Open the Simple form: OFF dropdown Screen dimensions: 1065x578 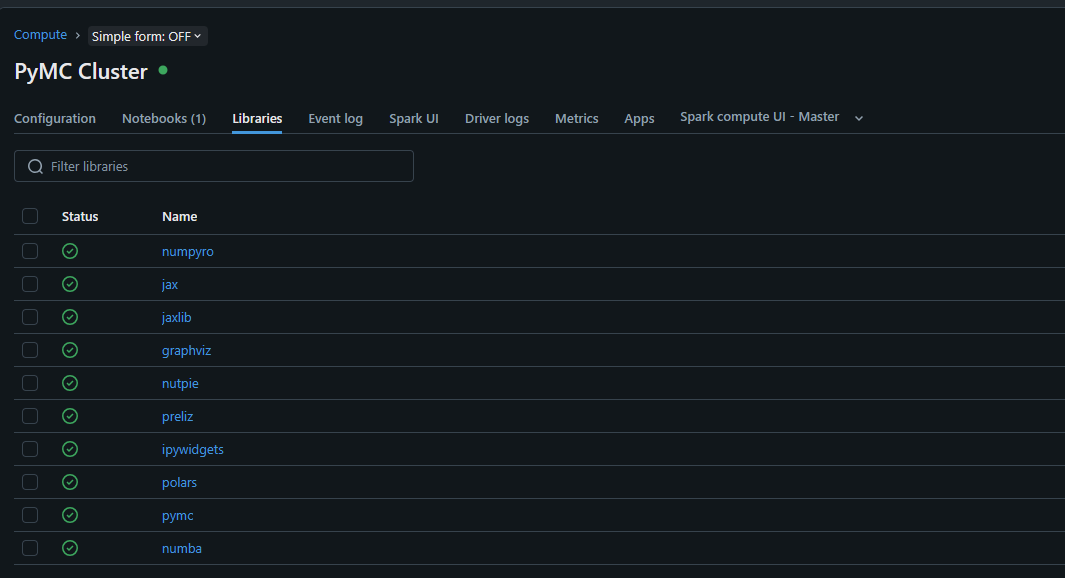[147, 36]
